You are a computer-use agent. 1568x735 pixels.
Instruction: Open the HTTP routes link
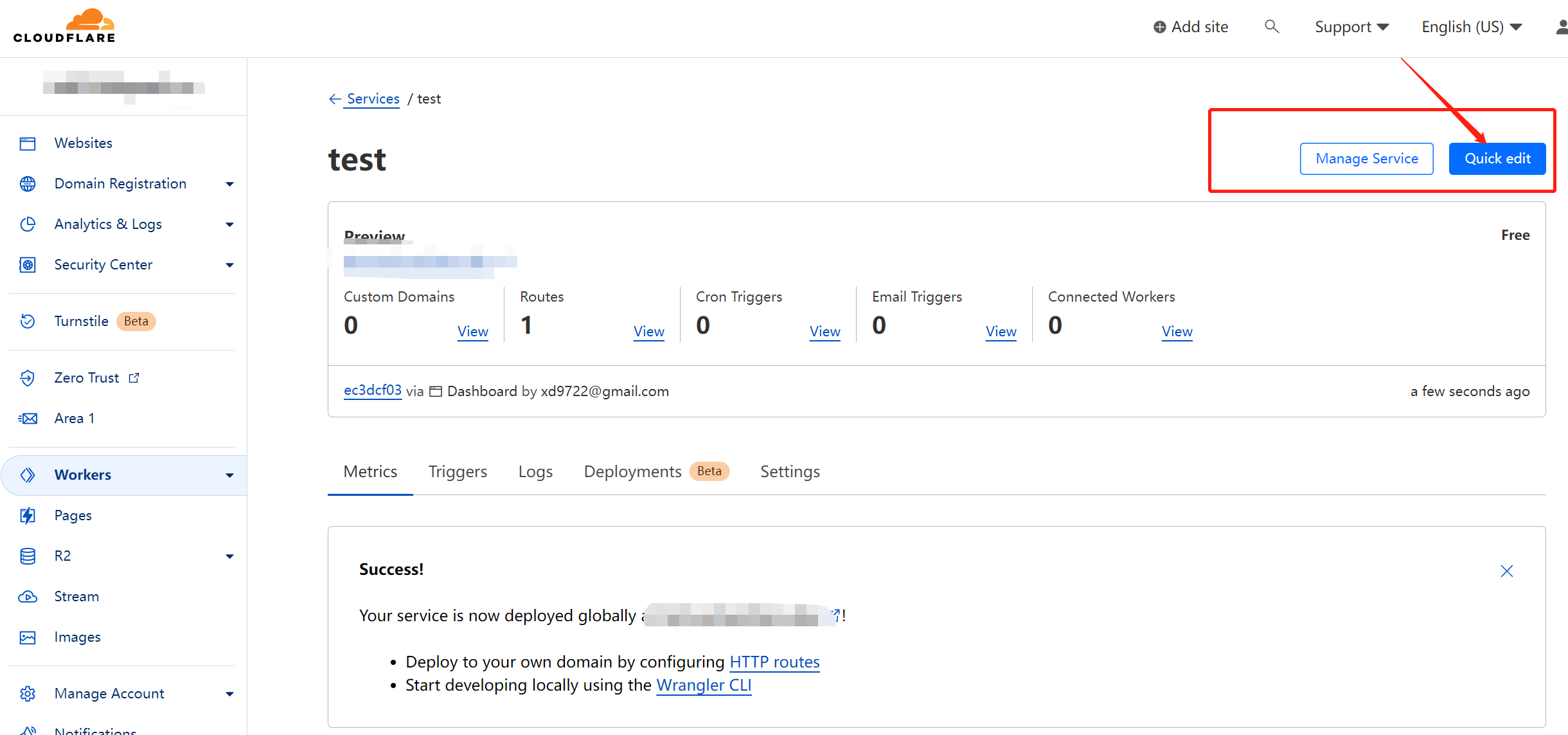click(774, 662)
